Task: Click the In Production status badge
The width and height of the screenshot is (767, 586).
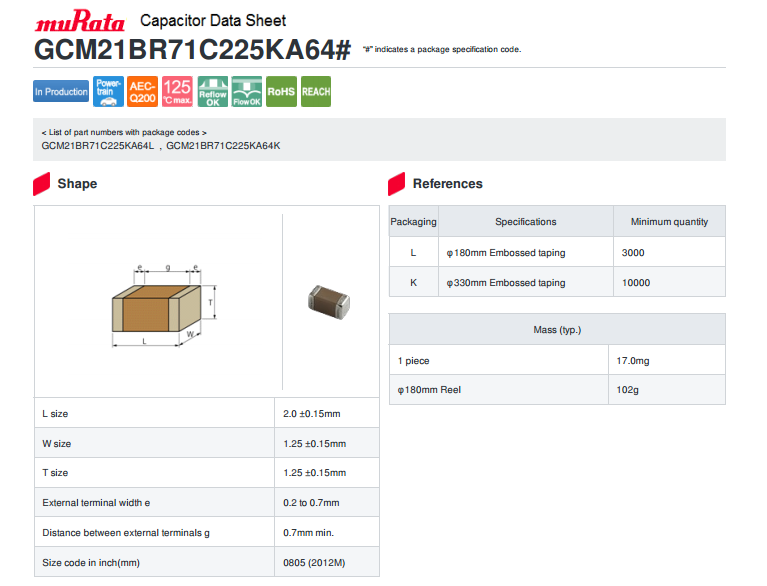Action: click(61, 91)
